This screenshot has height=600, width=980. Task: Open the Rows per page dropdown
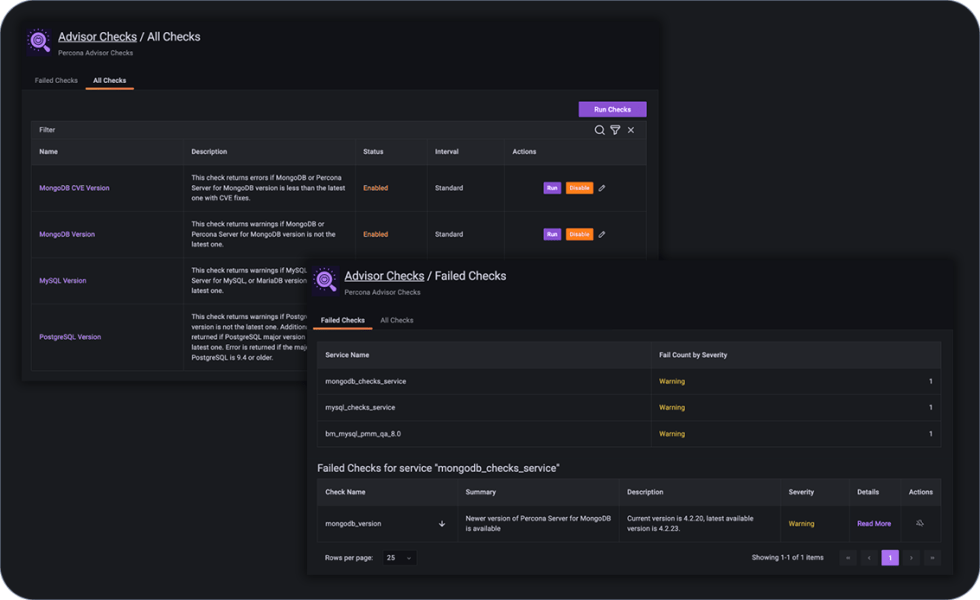[398, 557]
